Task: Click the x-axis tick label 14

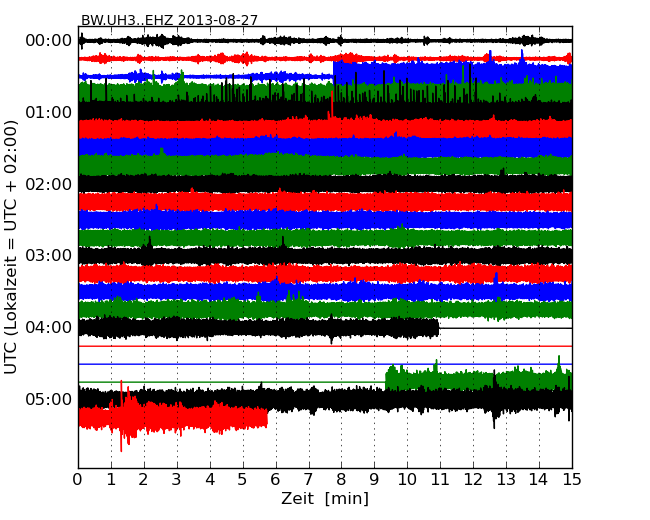Action: [x=539, y=480]
